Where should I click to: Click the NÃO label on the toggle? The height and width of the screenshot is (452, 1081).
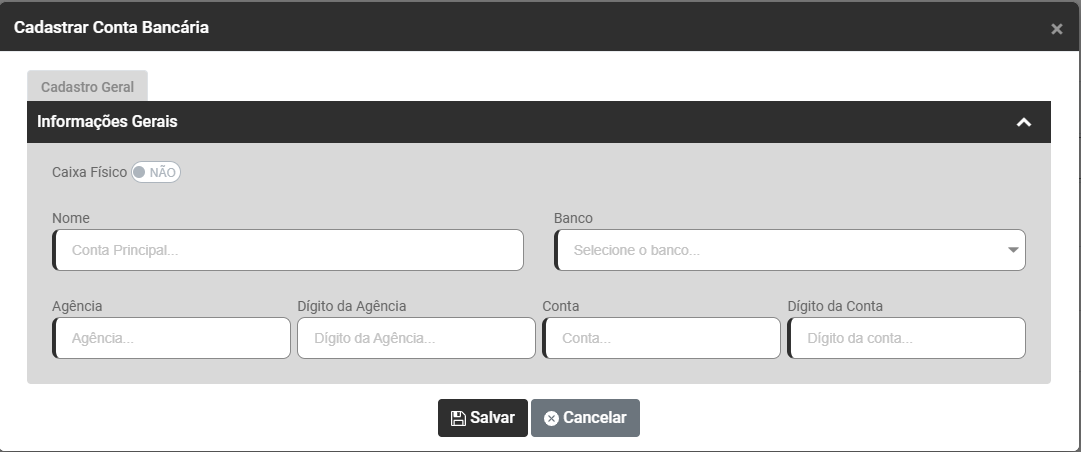click(163, 172)
